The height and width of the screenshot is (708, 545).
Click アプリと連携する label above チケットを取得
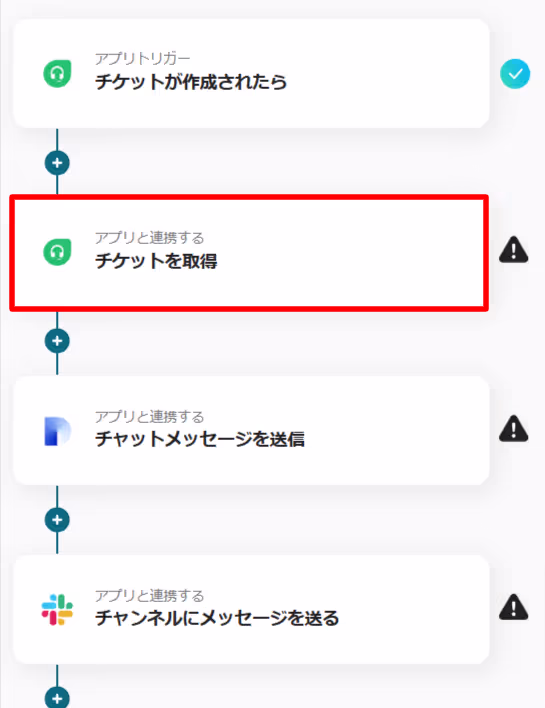[x=149, y=238]
